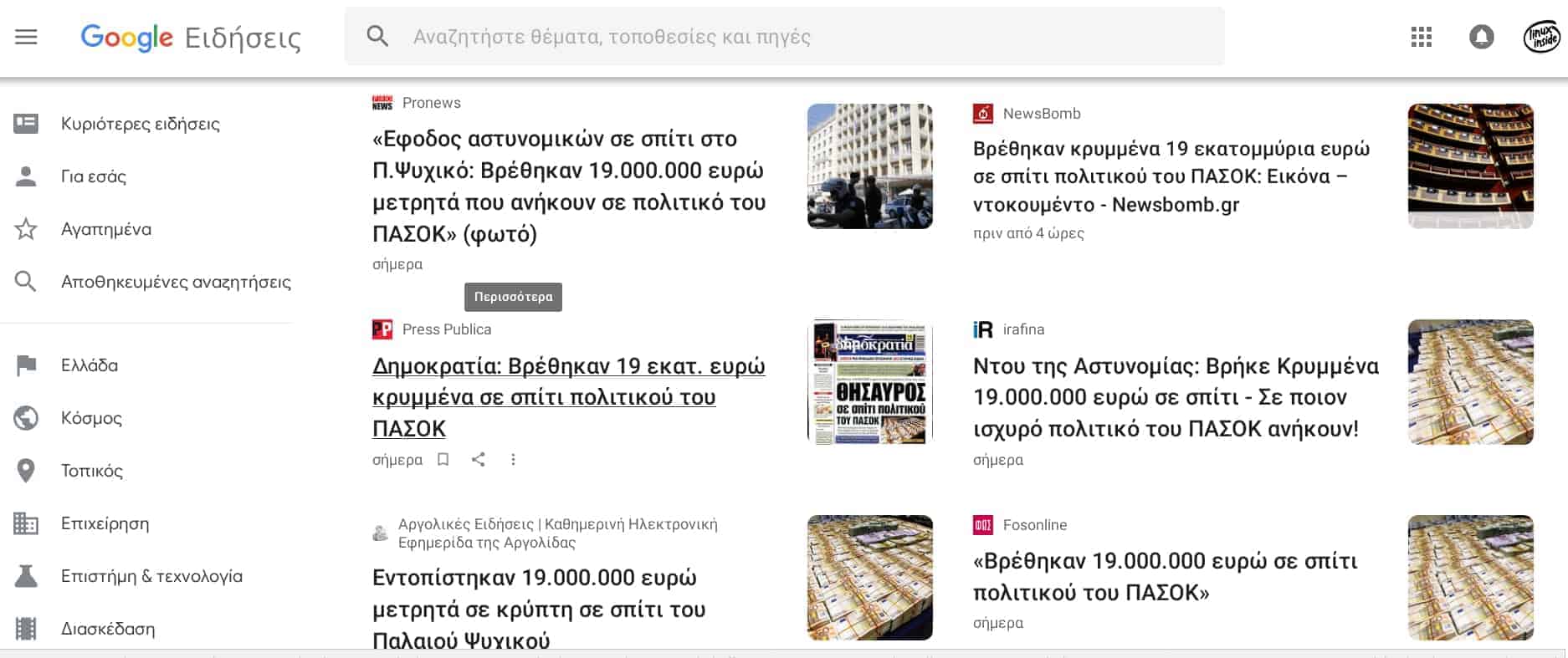Open Αποθηκευμένες αναζητήσεις
1568x658 pixels.
coord(176,282)
